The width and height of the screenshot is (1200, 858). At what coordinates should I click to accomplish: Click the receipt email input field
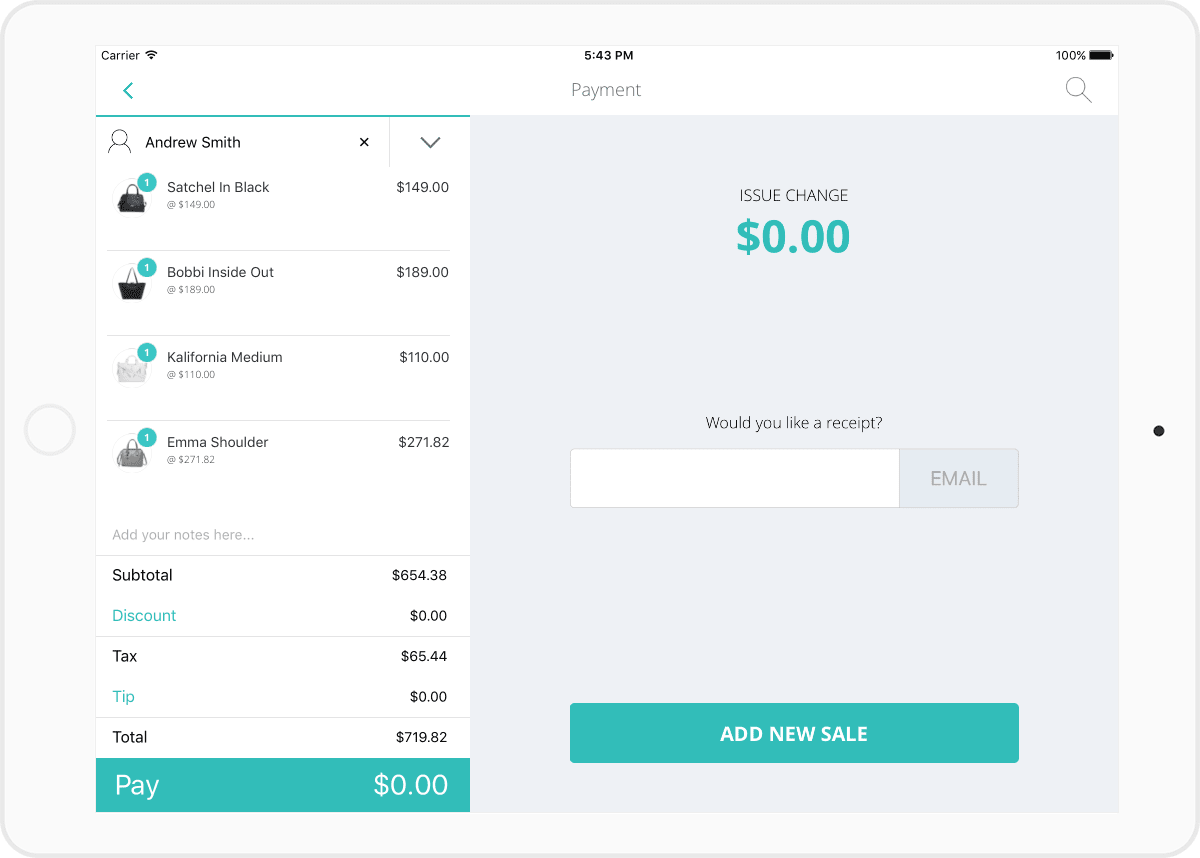(x=734, y=478)
